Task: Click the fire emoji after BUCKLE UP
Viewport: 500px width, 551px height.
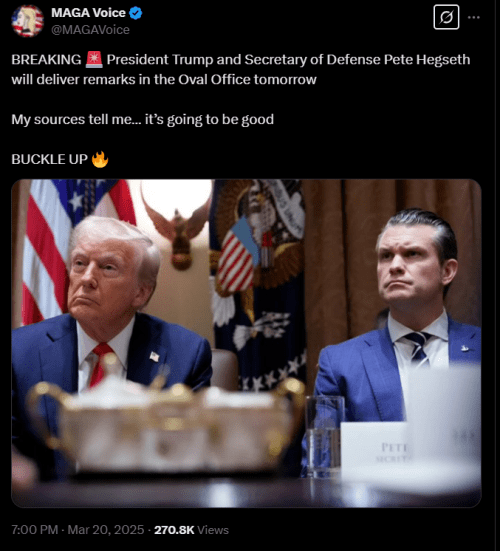Action: coord(100,159)
